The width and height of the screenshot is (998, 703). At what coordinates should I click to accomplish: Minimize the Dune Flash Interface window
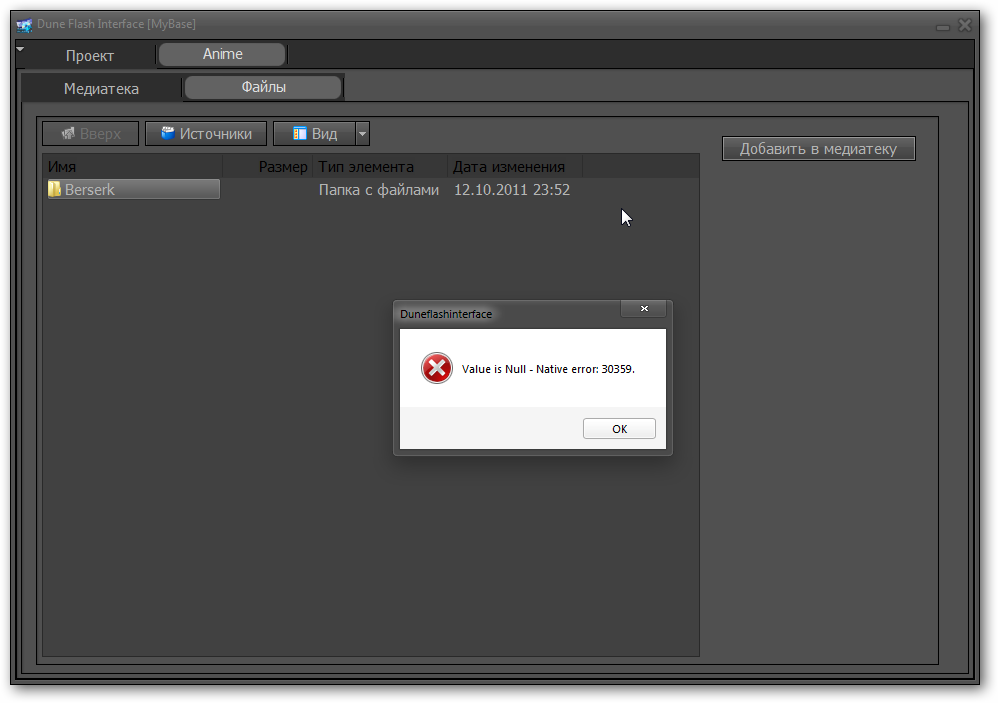coord(942,26)
